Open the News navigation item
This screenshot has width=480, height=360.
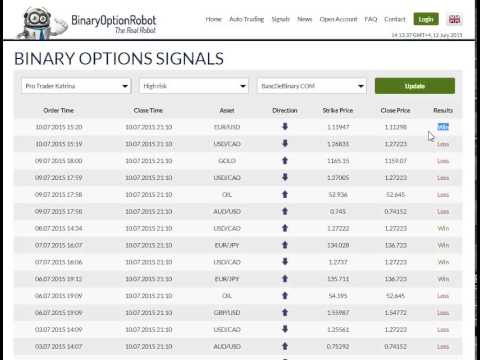pyautogui.click(x=304, y=19)
